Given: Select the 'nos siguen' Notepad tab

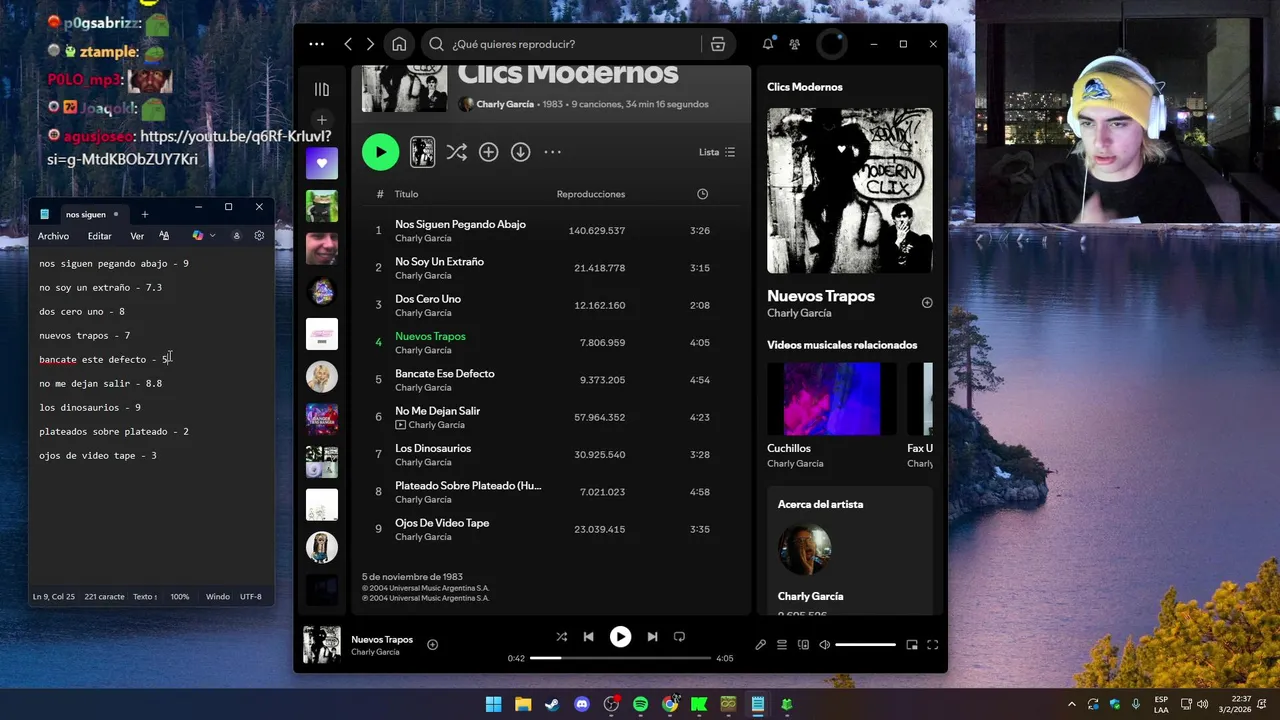Looking at the screenshot, I should click(x=86, y=214).
